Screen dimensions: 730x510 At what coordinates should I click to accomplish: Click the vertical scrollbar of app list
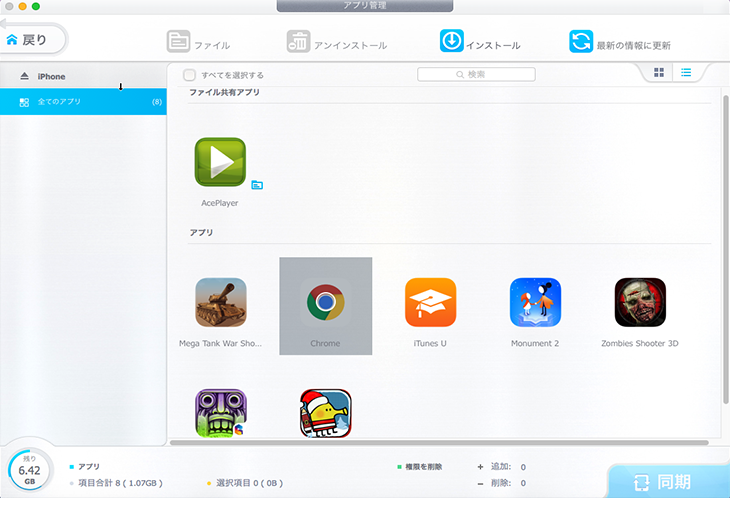[725, 249]
